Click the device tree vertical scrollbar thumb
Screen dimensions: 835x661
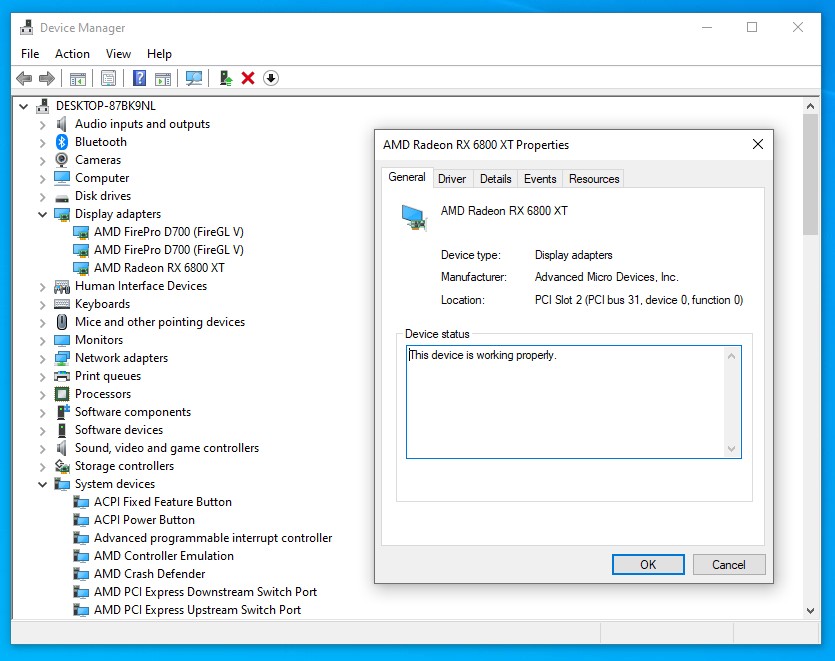click(x=811, y=174)
